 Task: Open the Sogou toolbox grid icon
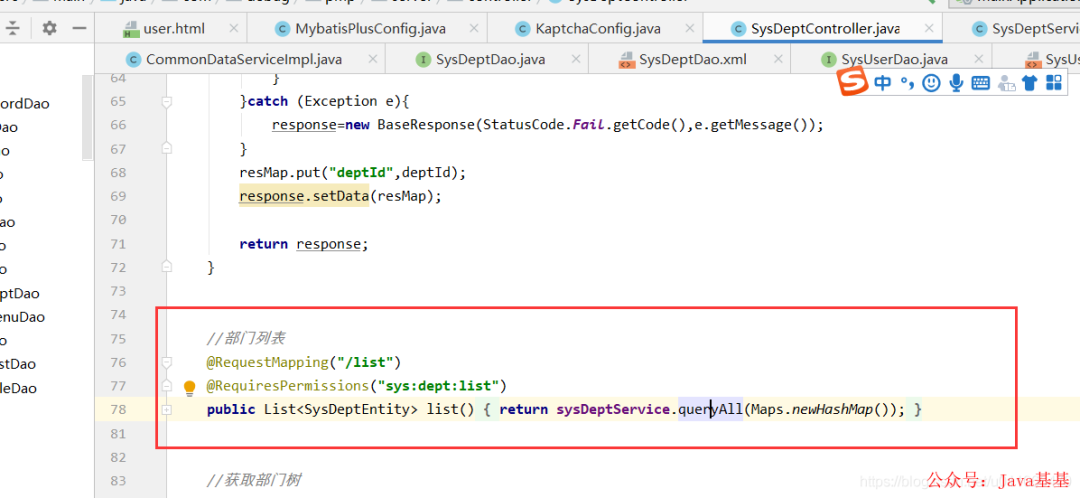(1054, 83)
